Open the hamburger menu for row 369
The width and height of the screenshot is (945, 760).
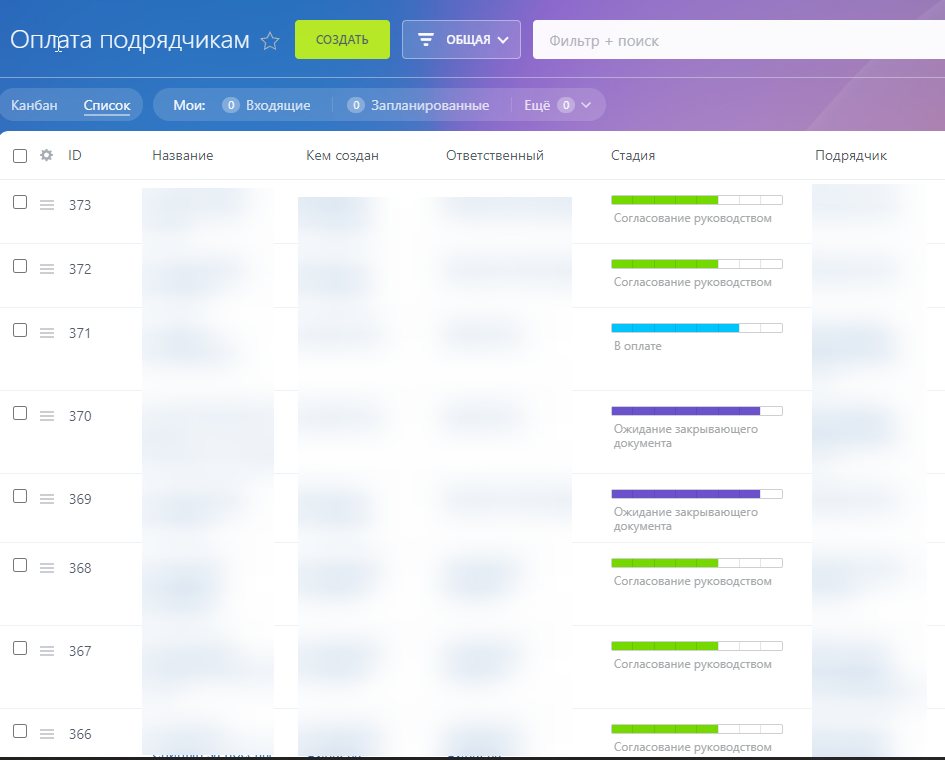46,499
